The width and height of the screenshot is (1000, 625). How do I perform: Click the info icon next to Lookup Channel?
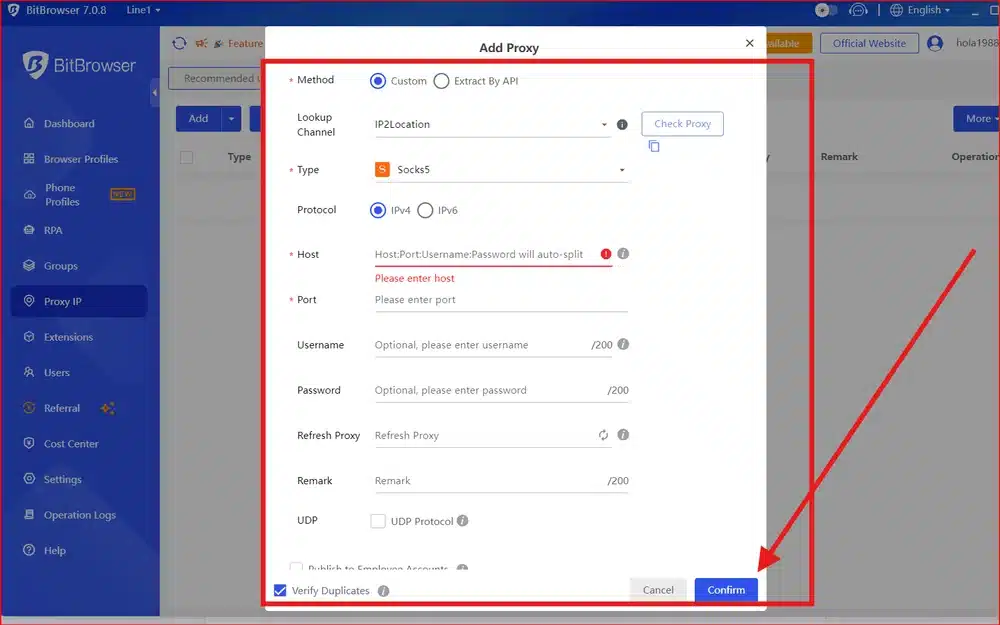point(621,124)
